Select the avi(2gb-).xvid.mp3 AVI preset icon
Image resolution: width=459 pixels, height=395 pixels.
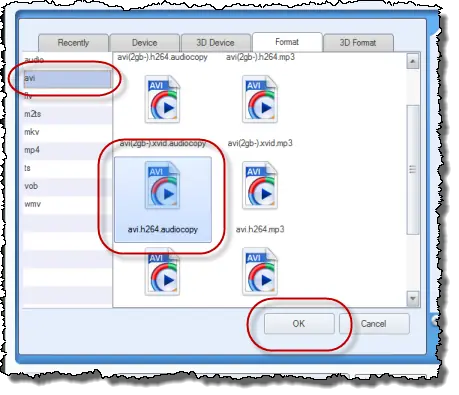point(260,99)
